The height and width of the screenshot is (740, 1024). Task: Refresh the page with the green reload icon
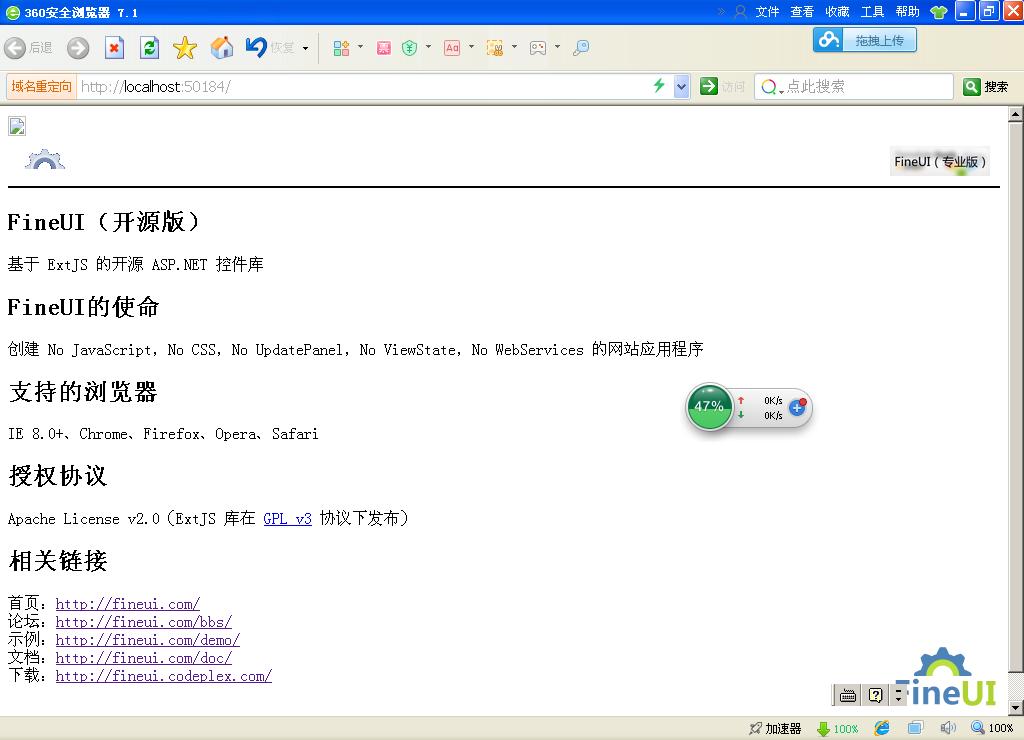click(150, 48)
